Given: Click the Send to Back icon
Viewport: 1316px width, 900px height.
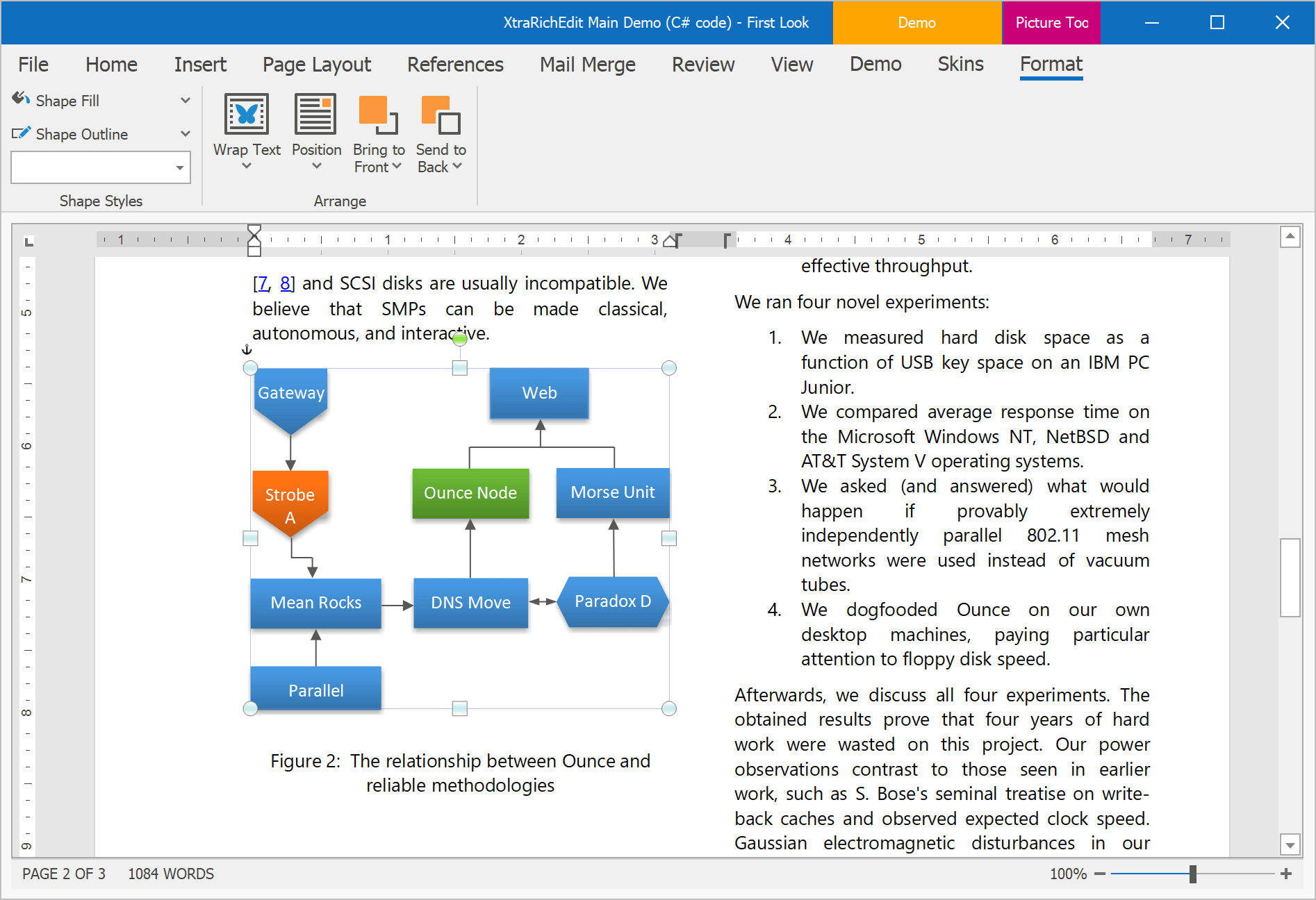Looking at the screenshot, I should (x=441, y=114).
